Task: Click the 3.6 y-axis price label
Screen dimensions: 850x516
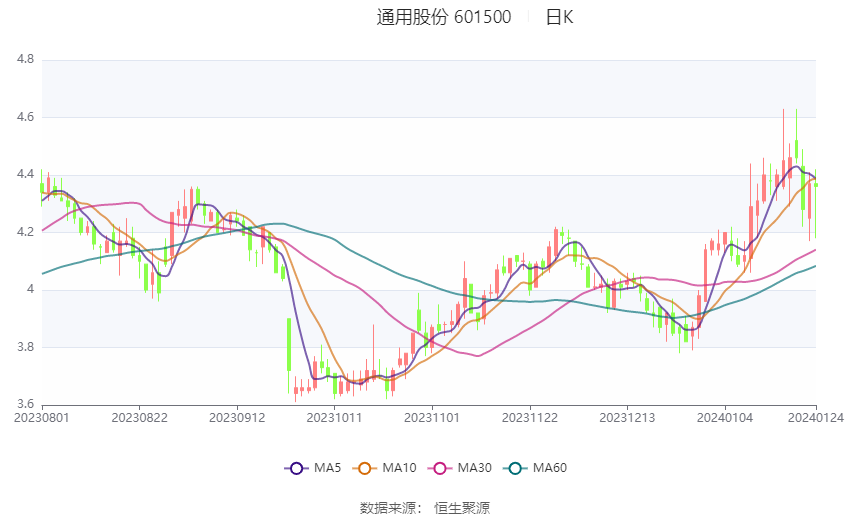Action: click(25, 404)
